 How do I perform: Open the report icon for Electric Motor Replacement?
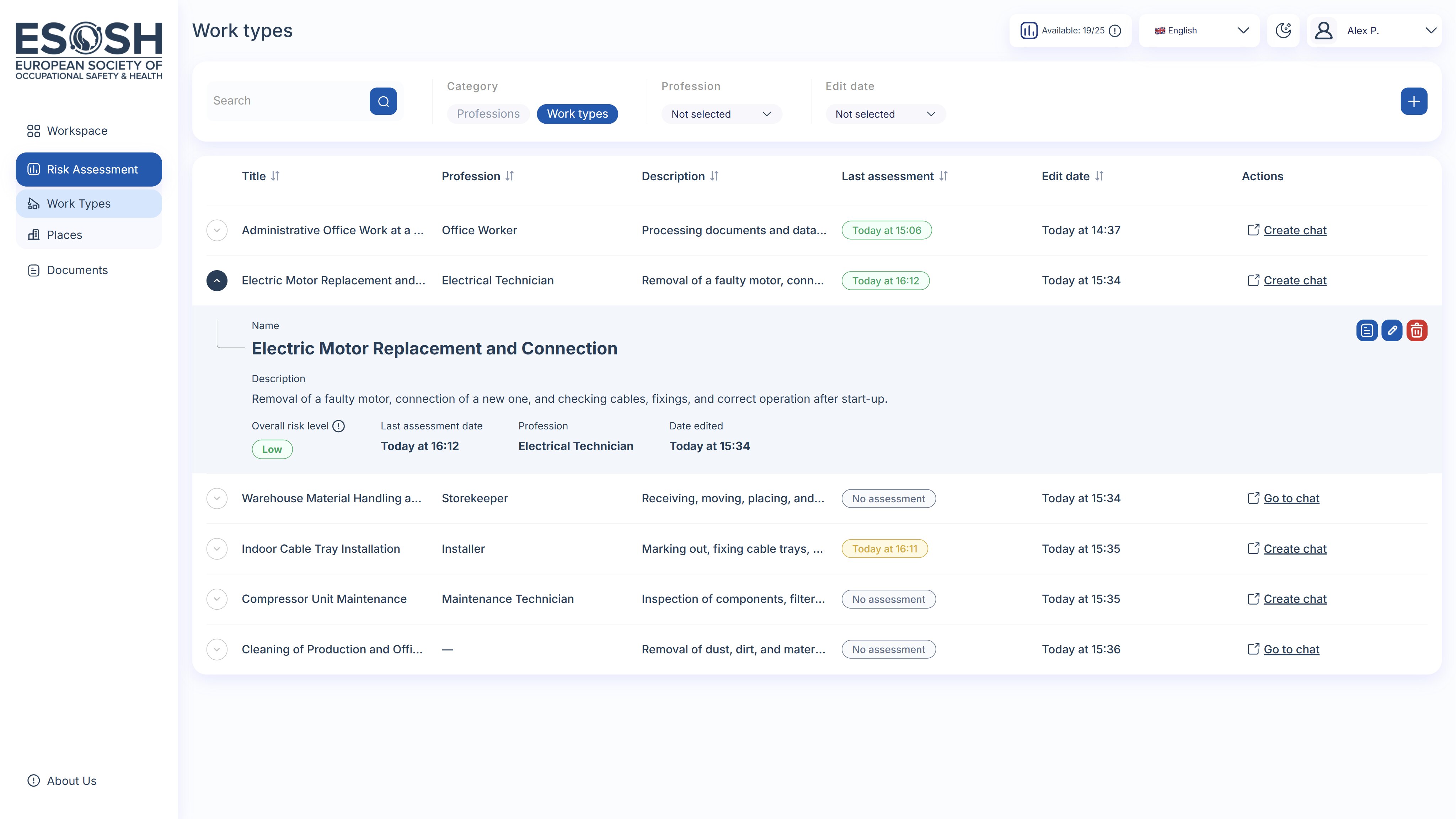tap(1367, 331)
